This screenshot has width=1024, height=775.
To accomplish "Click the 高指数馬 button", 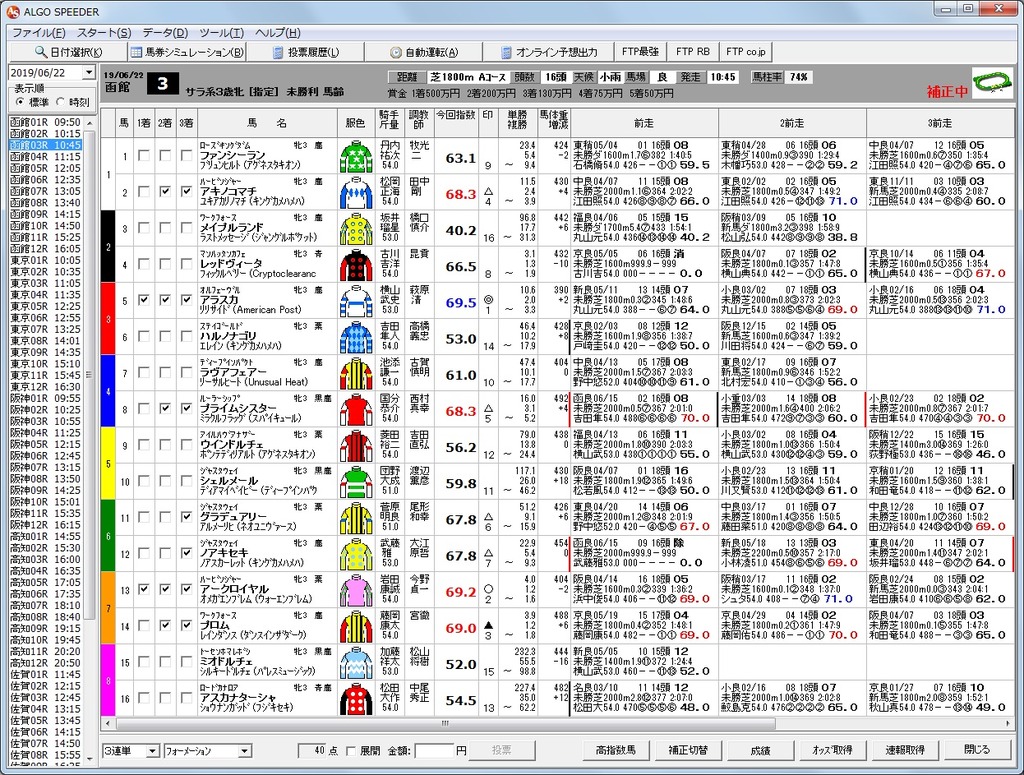I will pos(615,750).
